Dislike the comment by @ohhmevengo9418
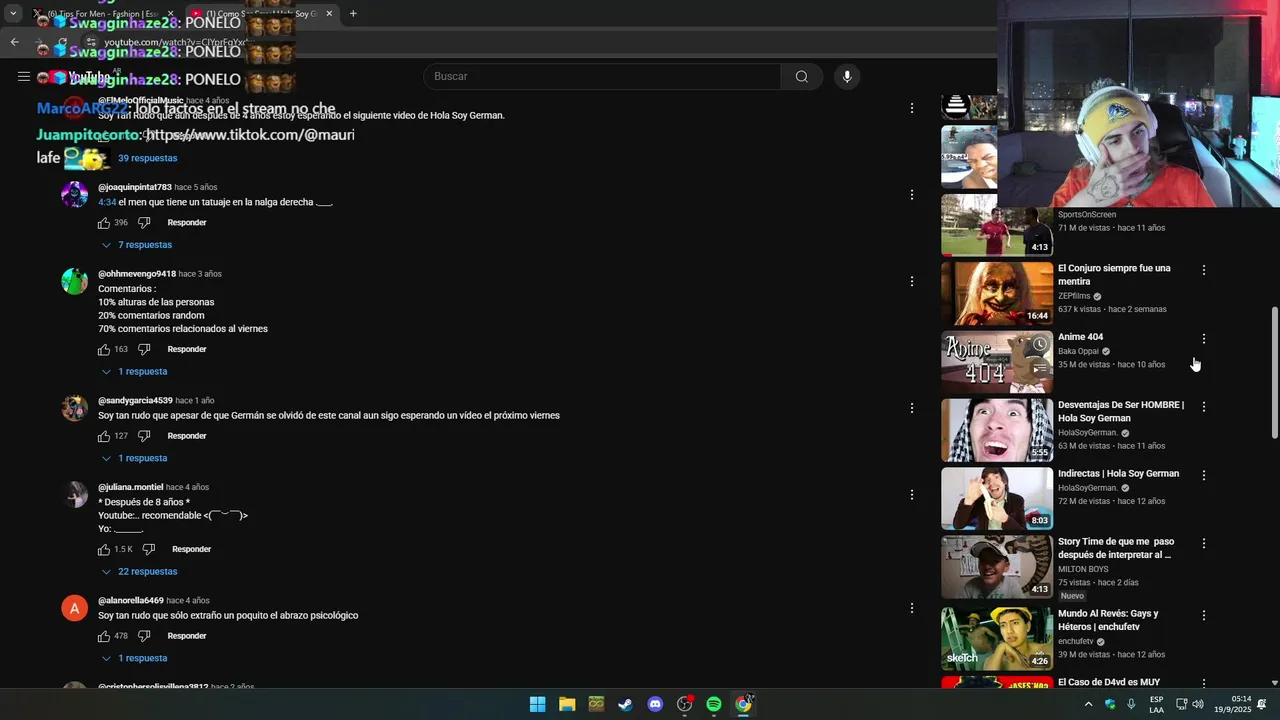The image size is (1280, 720). pyautogui.click(x=144, y=350)
